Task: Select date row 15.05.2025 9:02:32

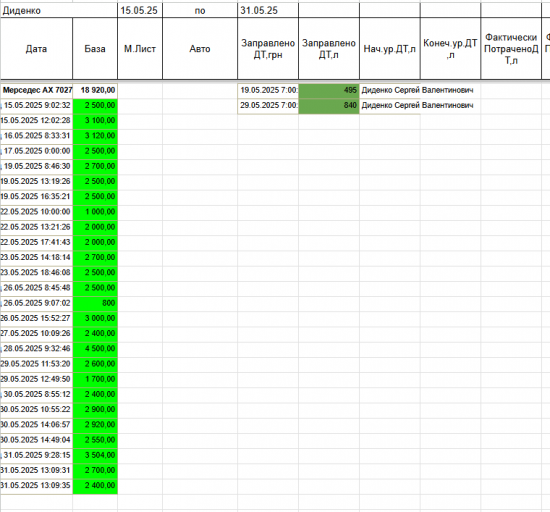Action: click(36, 106)
